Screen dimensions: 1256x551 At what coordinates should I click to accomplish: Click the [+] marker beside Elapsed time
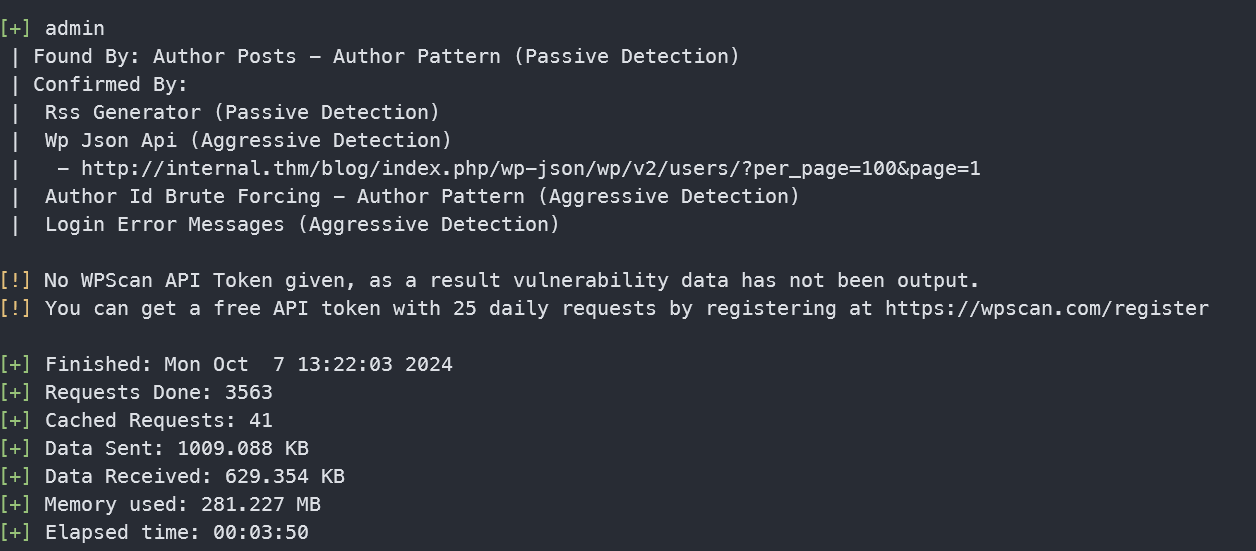click(x=16, y=532)
